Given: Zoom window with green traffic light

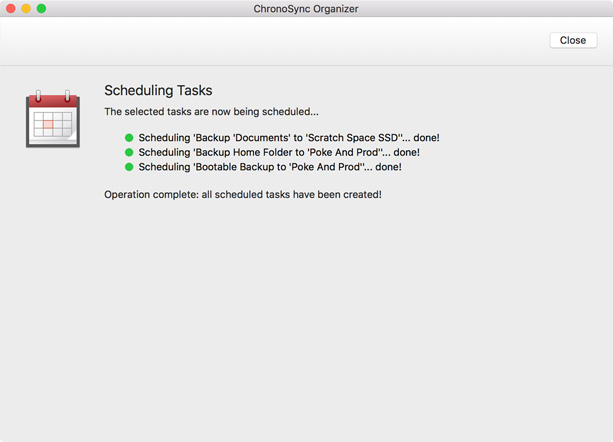Looking at the screenshot, I should click(x=41, y=8).
